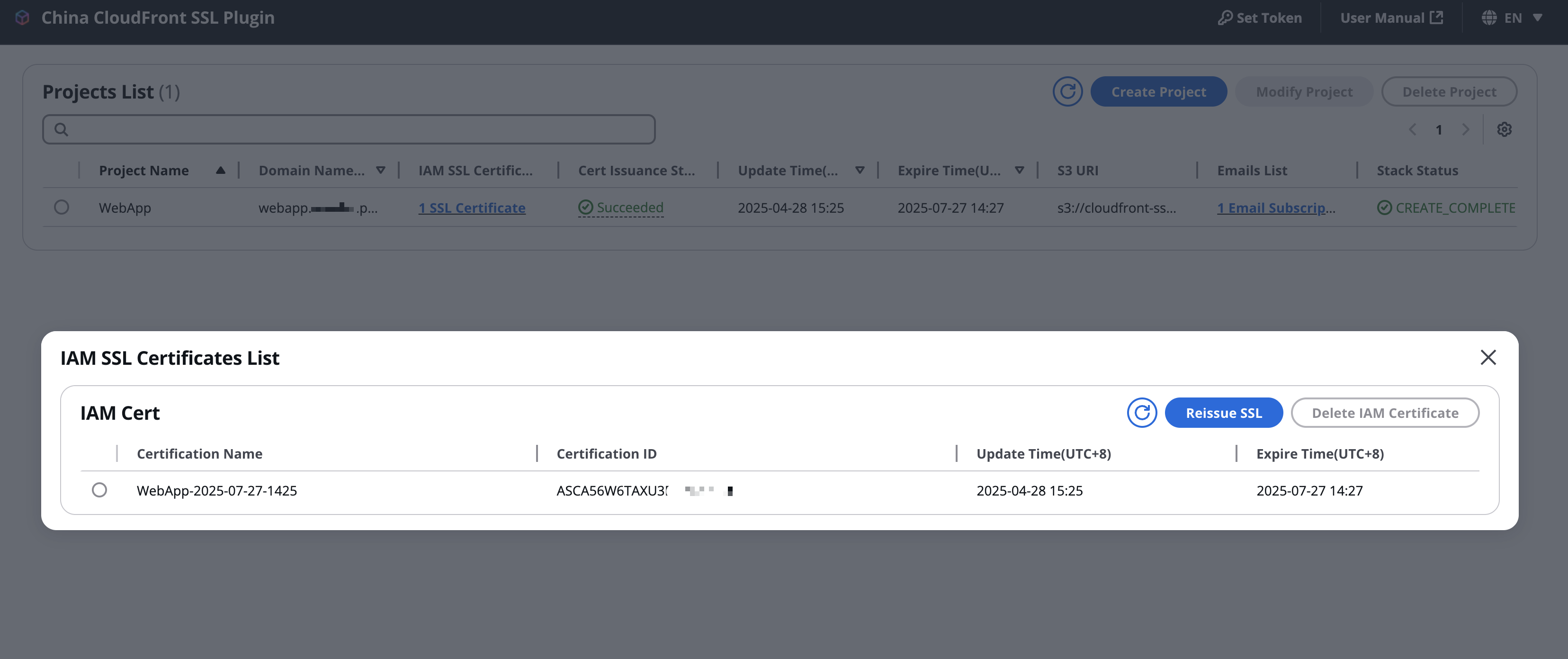Refresh the Projects List
This screenshot has height=659, width=1568.
[x=1067, y=91]
